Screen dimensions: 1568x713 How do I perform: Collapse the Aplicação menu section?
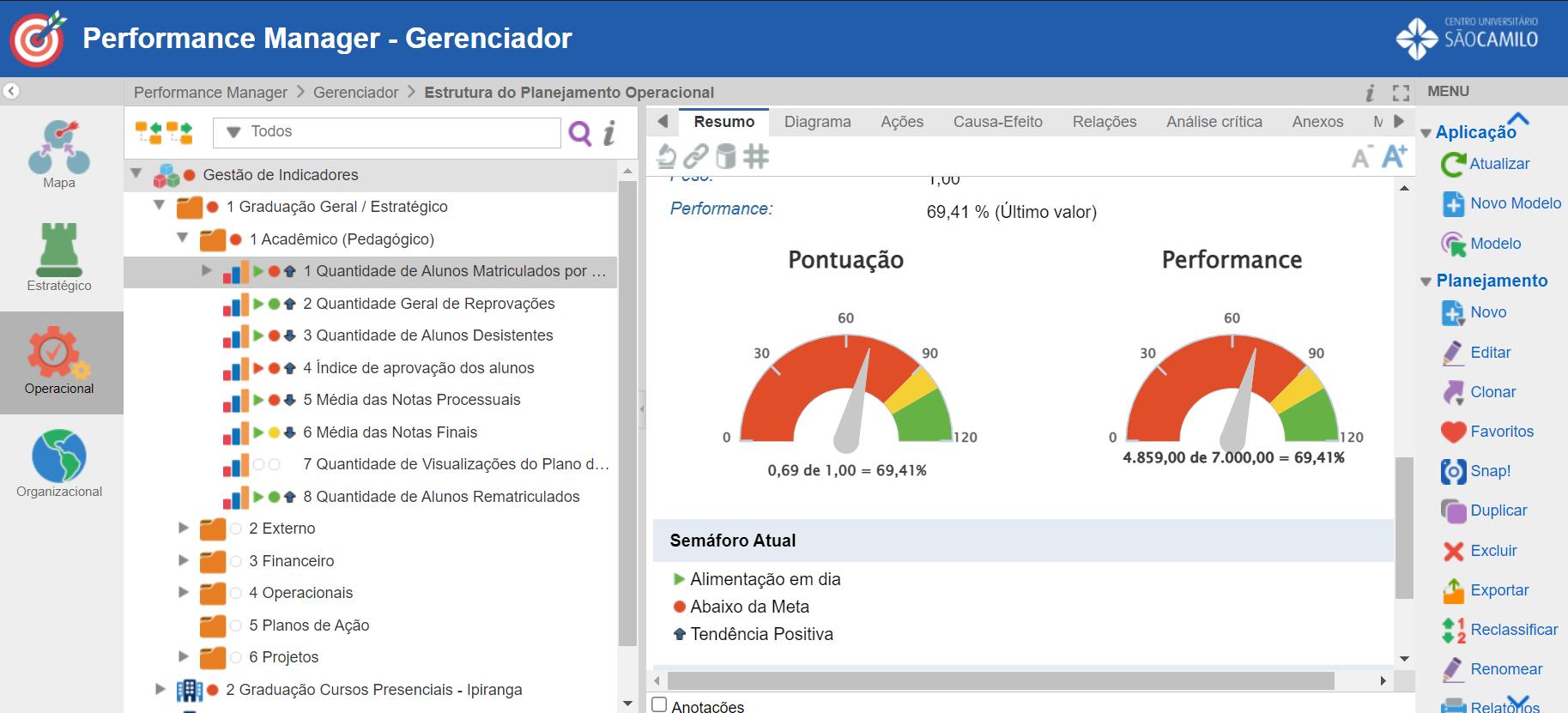[x=1426, y=133]
